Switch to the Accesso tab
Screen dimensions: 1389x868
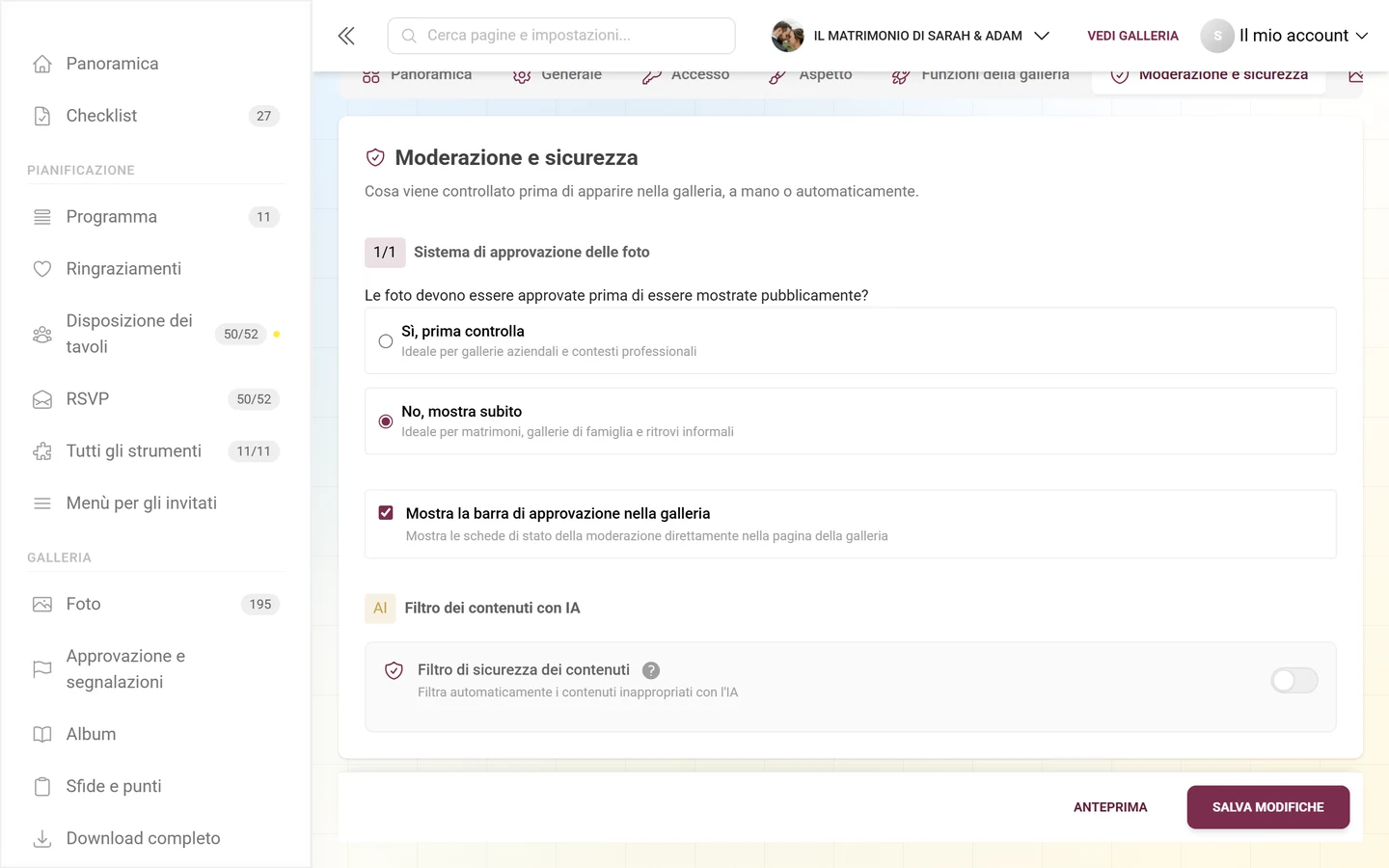pos(686,74)
